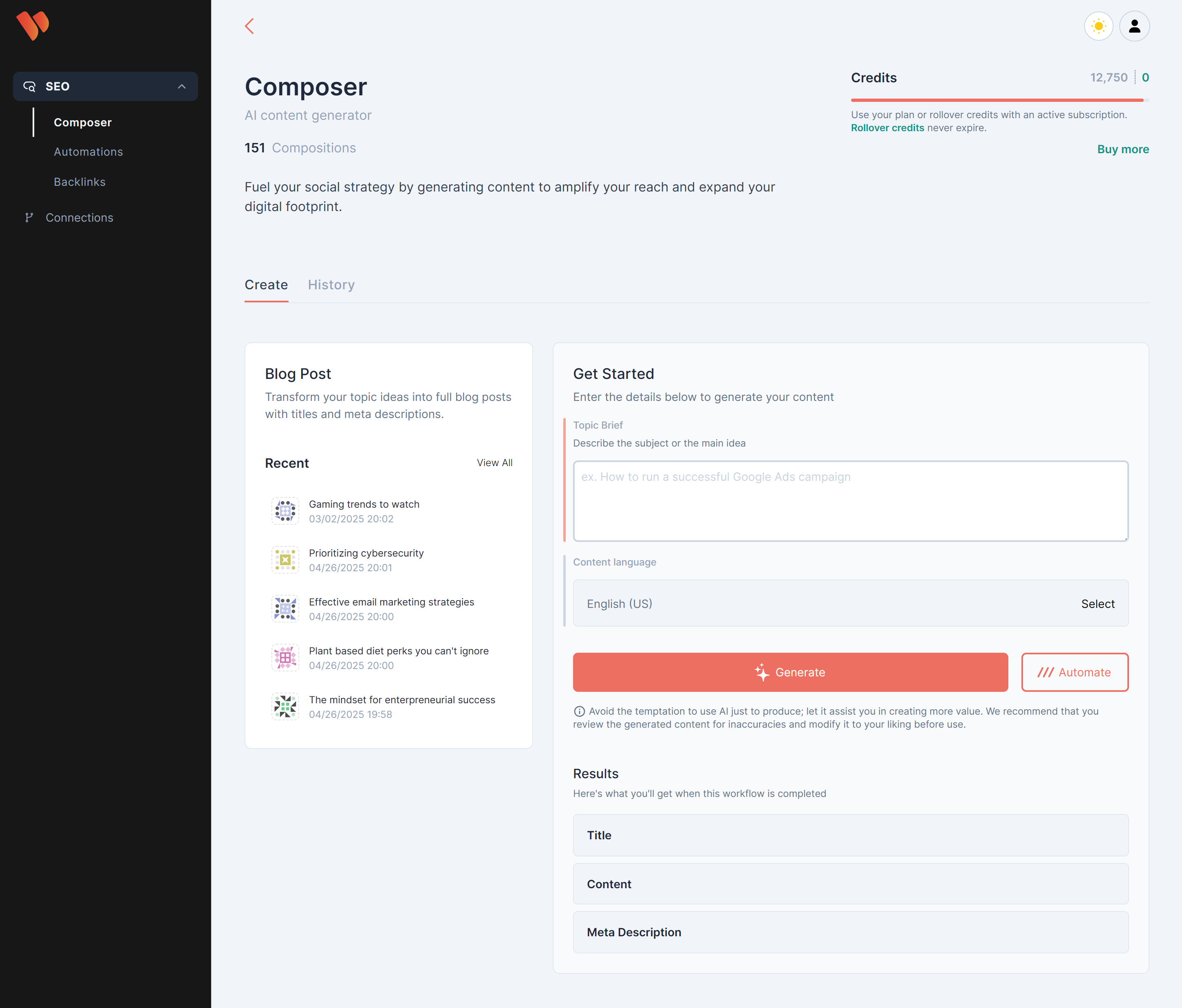Image resolution: width=1182 pixels, height=1008 pixels.
Task: Click the Generate button
Action: click(x=790, y=672)
